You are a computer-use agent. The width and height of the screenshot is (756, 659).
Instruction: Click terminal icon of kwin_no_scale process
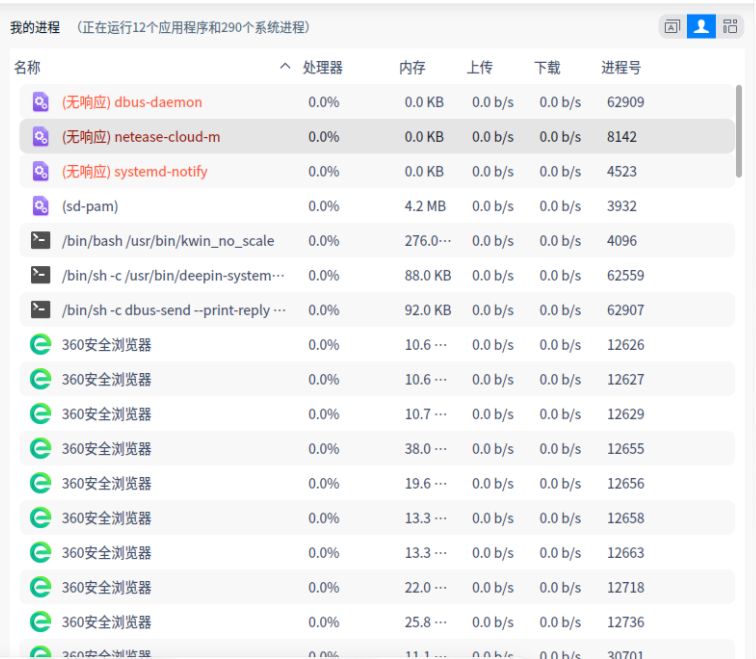[x=40, y=240]
